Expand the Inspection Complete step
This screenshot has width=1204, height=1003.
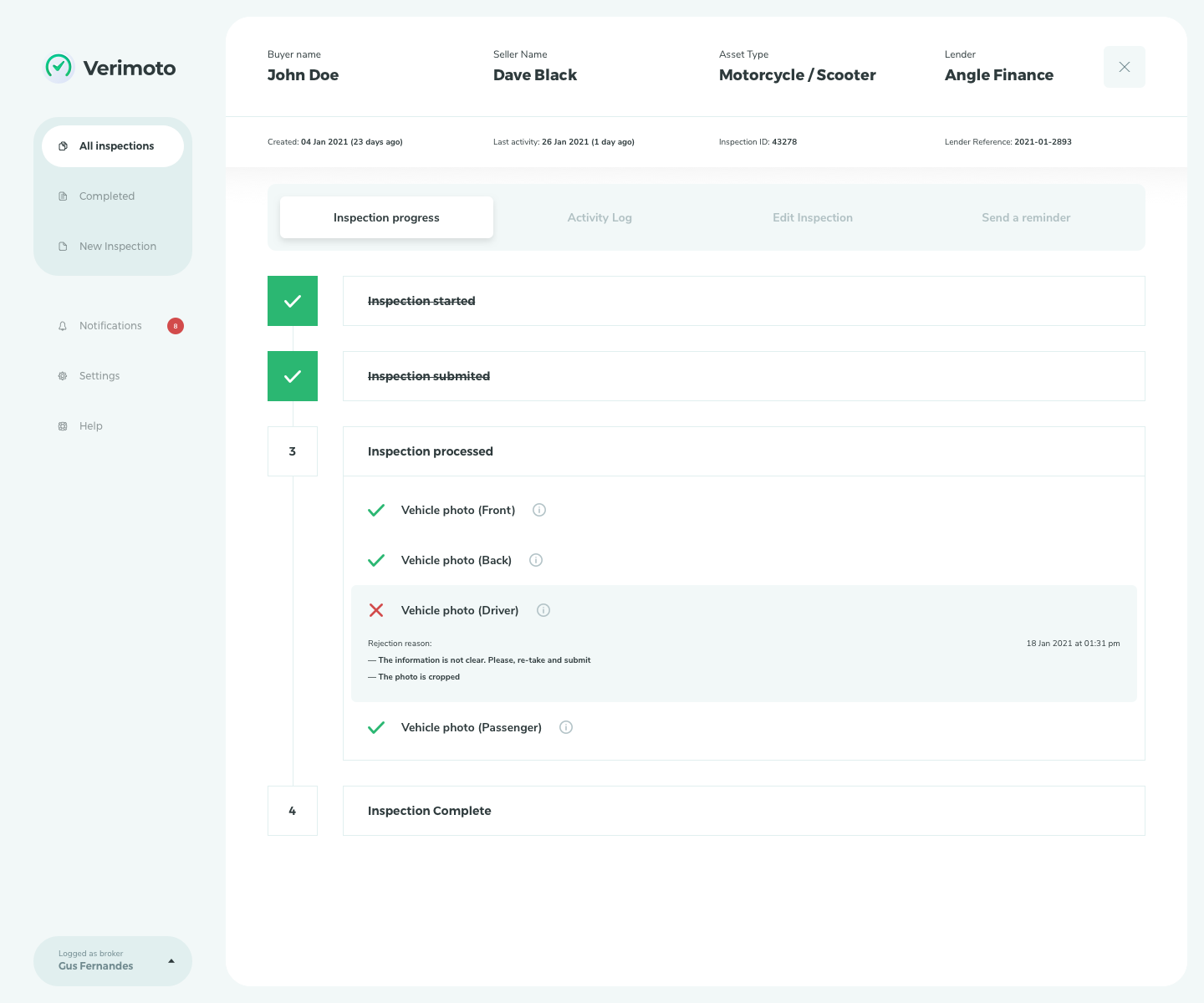(x=744, y=811)
